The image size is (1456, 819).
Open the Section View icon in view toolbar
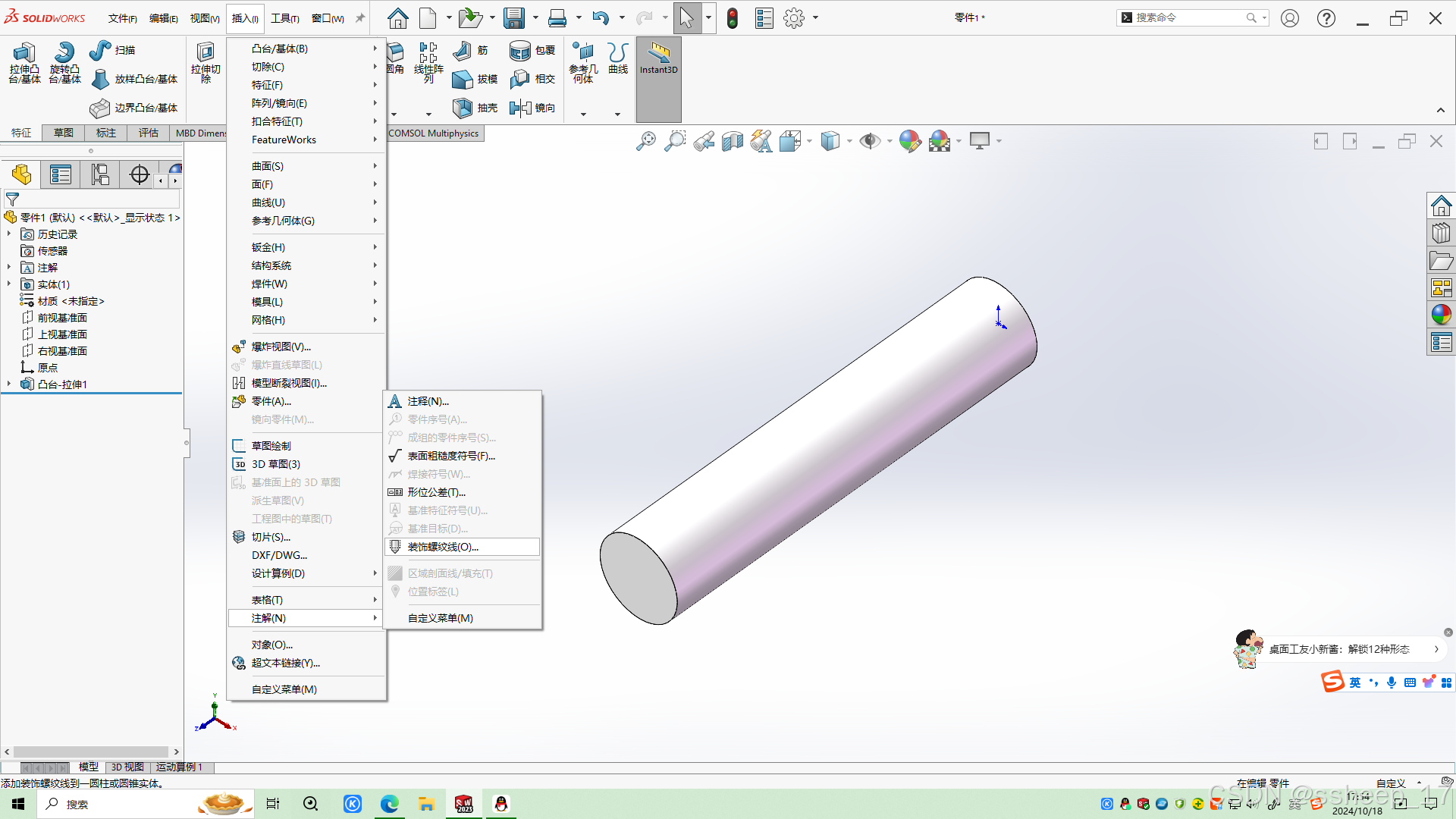click(733, 141)
